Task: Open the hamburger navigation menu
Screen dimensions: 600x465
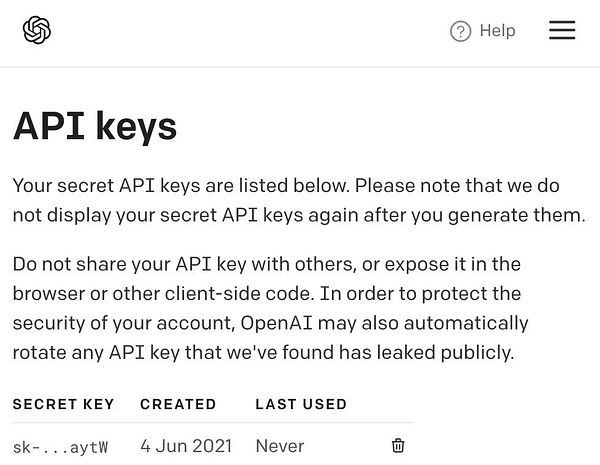Action: pos(562,31)
